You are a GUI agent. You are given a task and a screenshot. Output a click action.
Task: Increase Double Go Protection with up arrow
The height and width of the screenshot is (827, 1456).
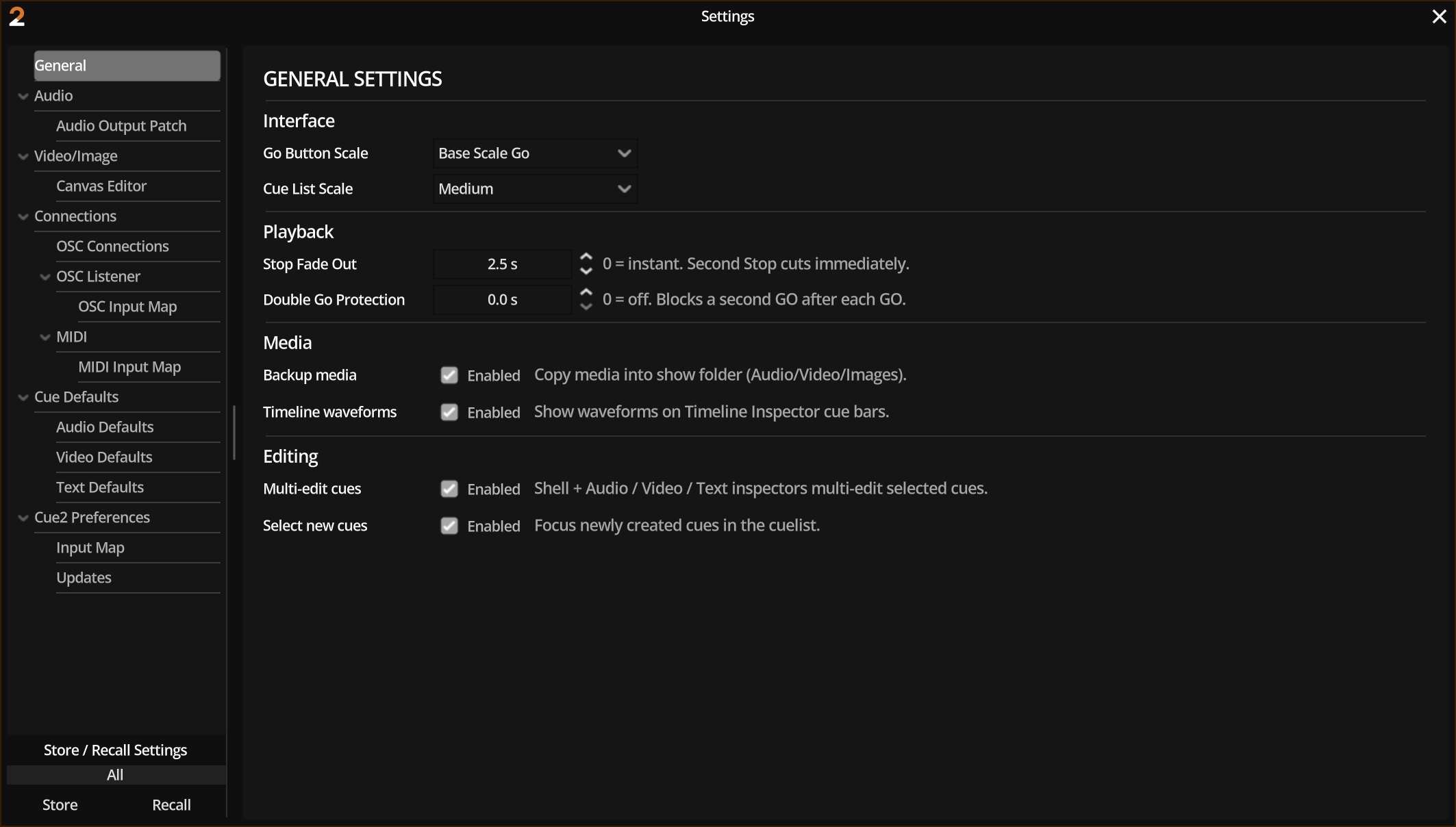click(586, 292)
